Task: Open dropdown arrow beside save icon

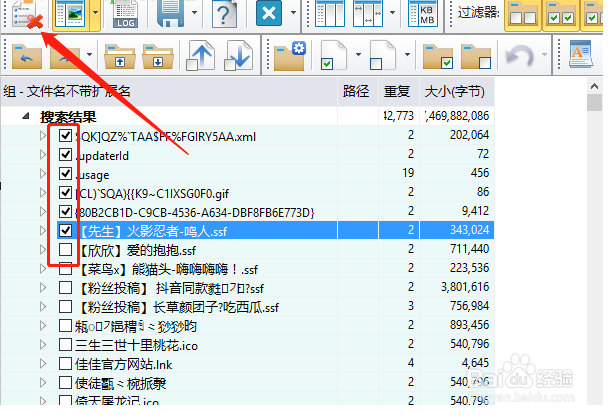Action: coord(194,13)
